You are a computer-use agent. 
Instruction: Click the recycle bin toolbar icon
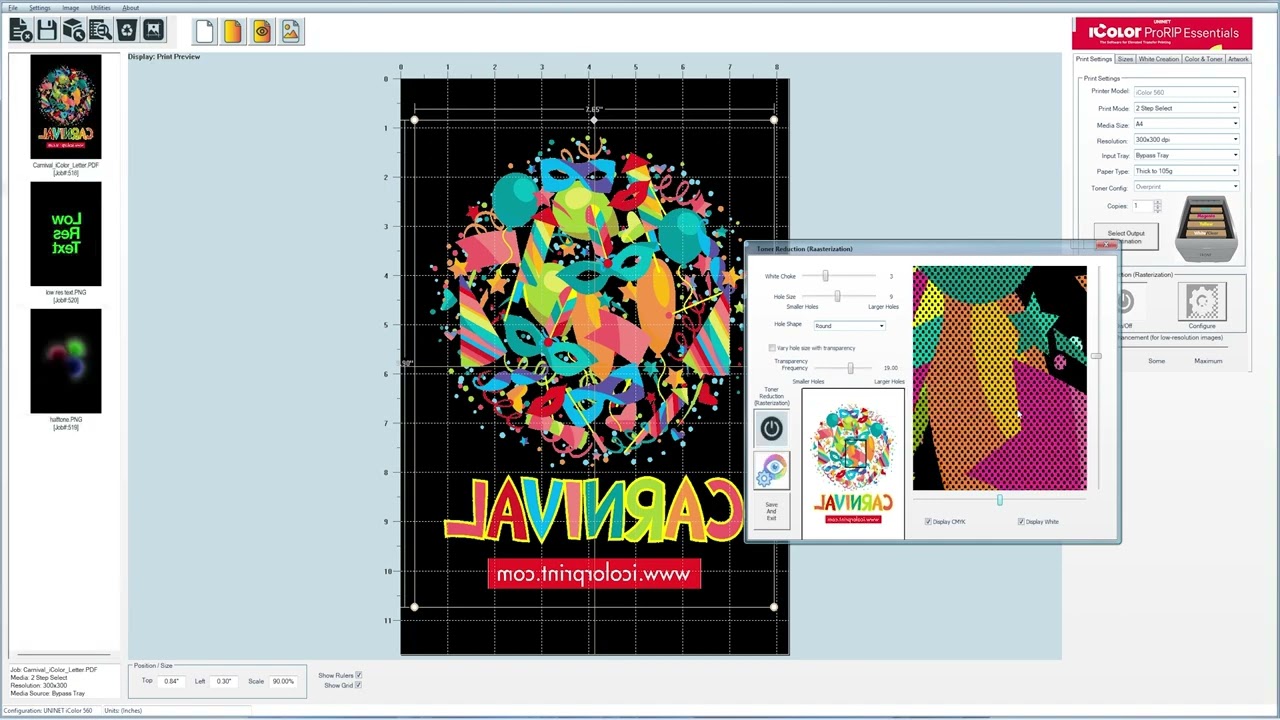(127, 31)
